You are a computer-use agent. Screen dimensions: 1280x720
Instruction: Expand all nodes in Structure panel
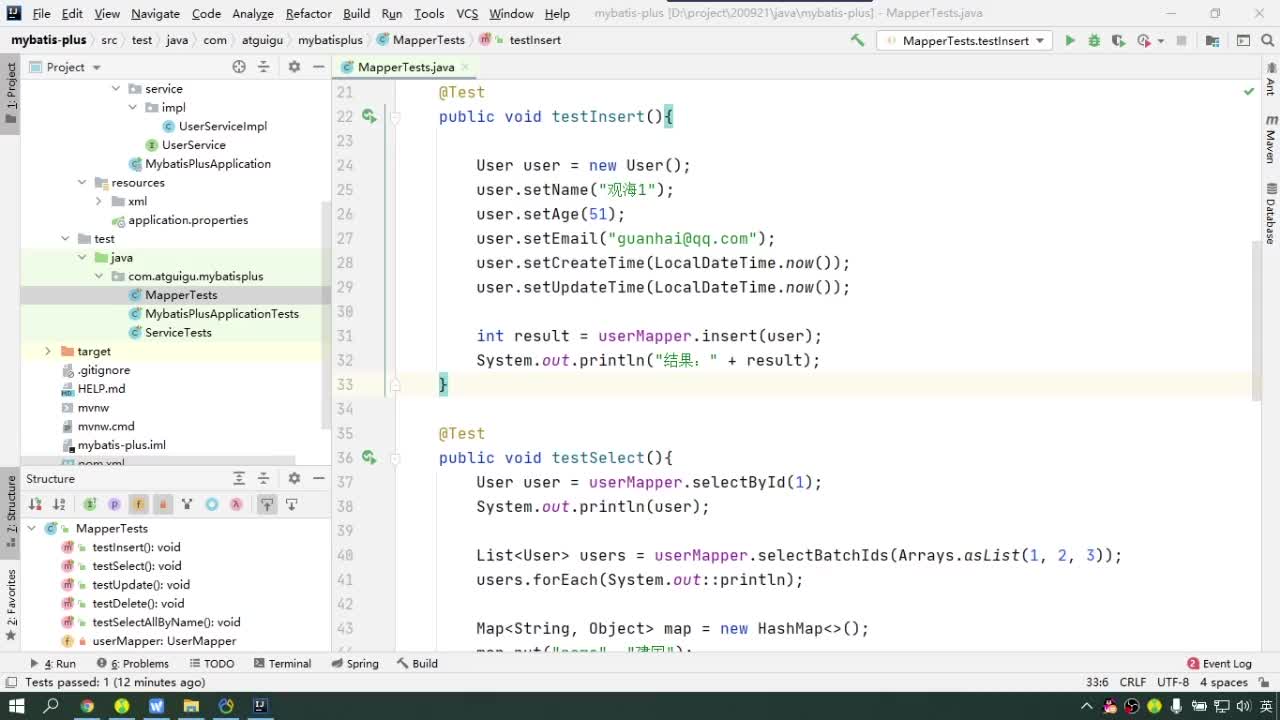(239, 479)
